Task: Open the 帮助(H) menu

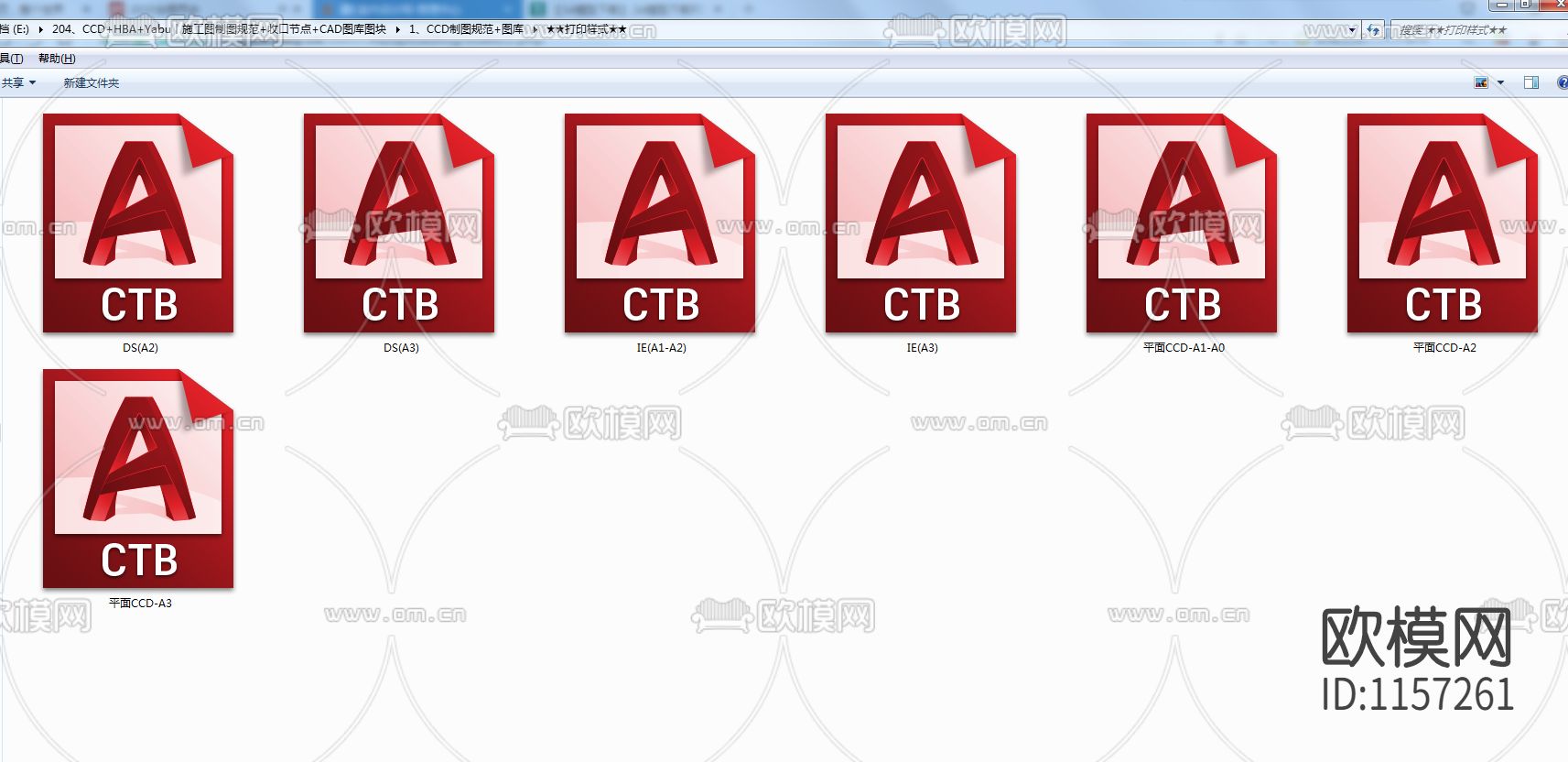Action: pyautogui.click(x=57, y=59)
